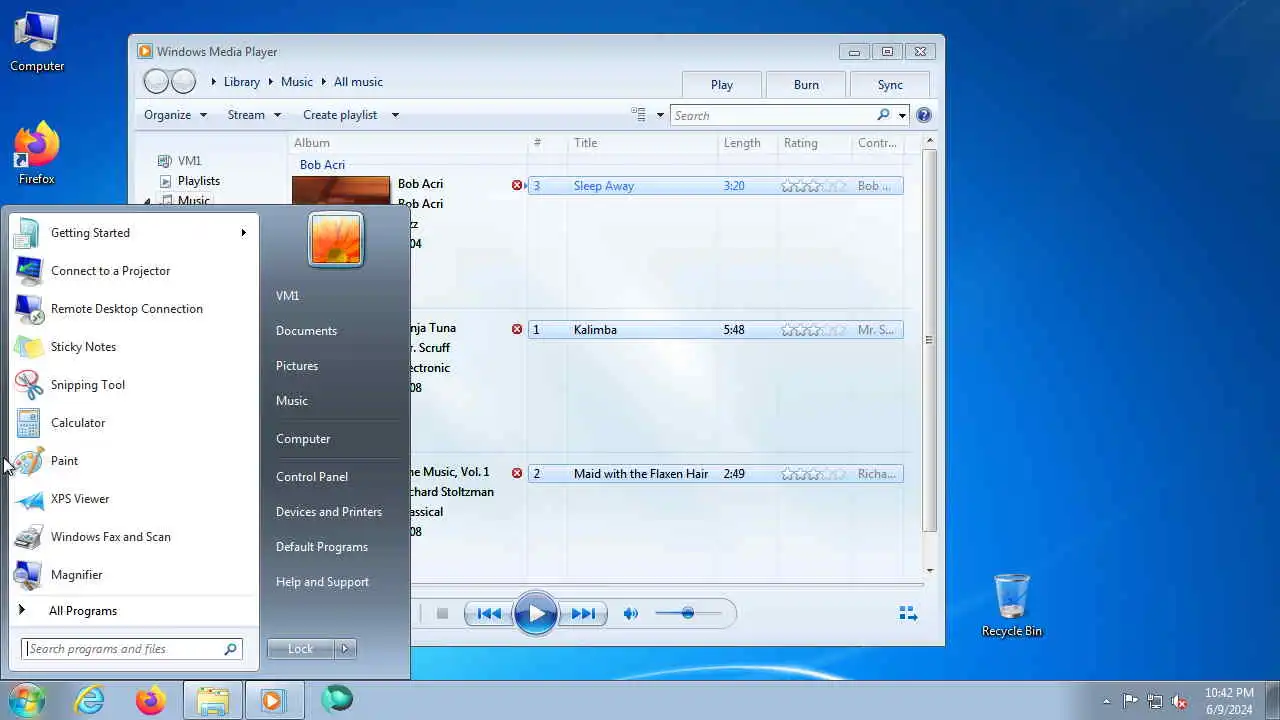Select Maid with the Flaxen Hair track
The image size is (1280, 720).
715,474
